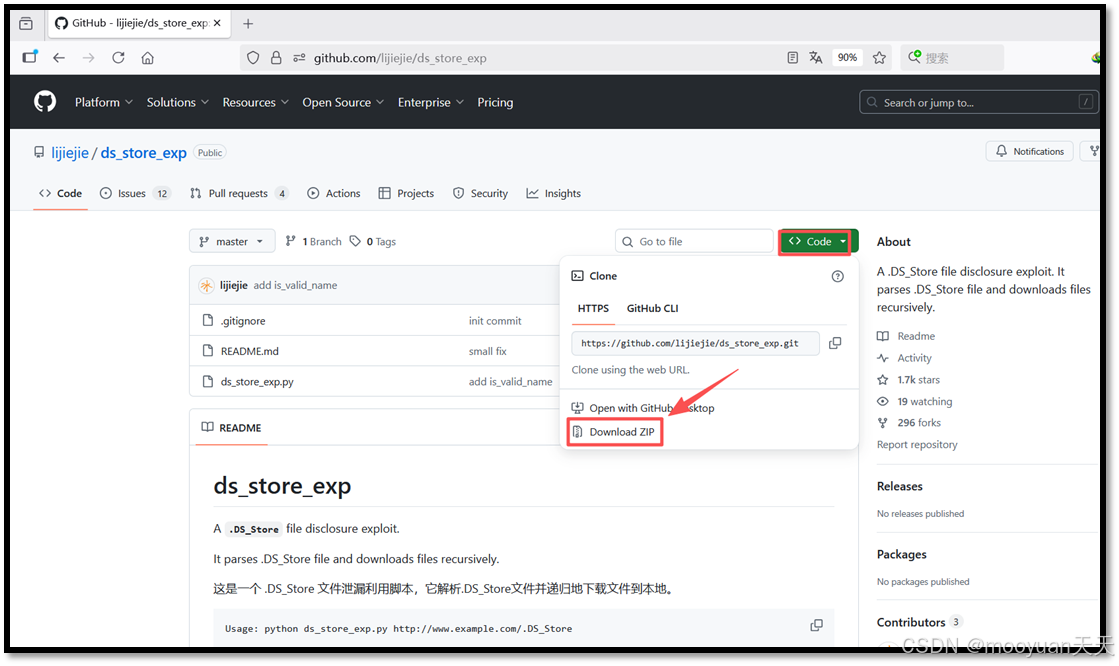Open the Notifications bell

point(1029,151)
